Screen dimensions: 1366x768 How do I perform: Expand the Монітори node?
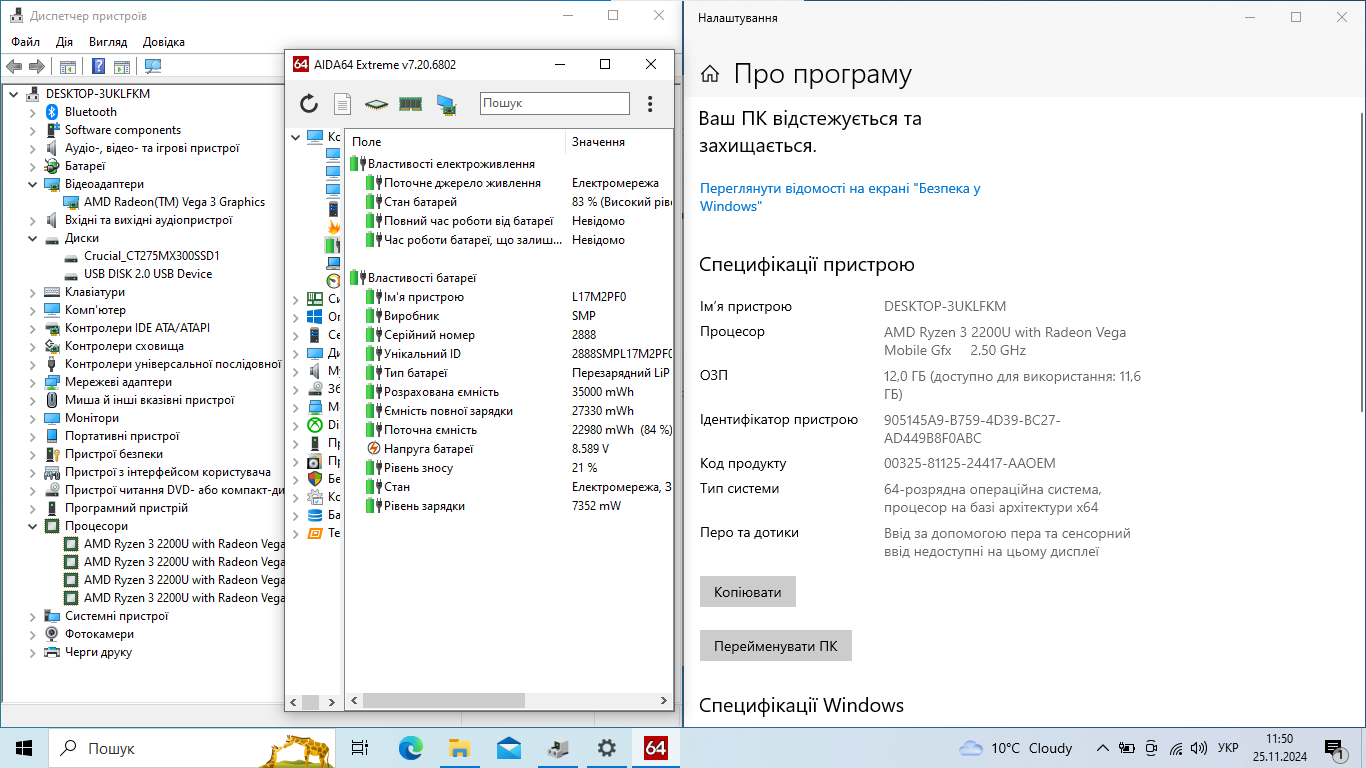(x=33, y=418)
